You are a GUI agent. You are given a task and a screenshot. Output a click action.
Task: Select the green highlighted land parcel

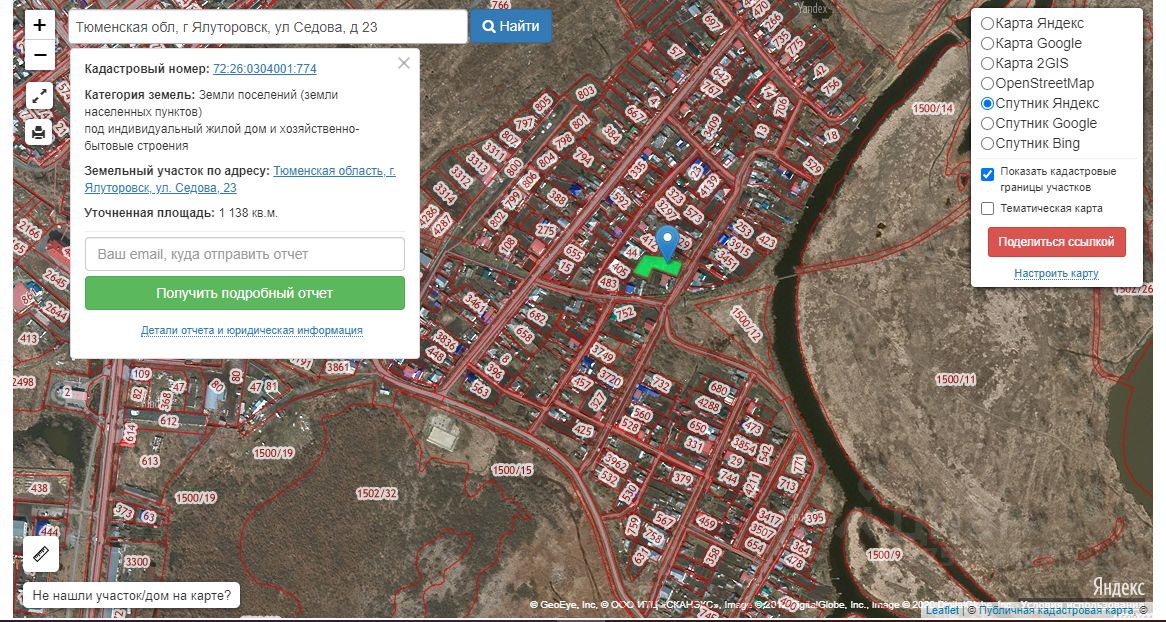[655, 268]
